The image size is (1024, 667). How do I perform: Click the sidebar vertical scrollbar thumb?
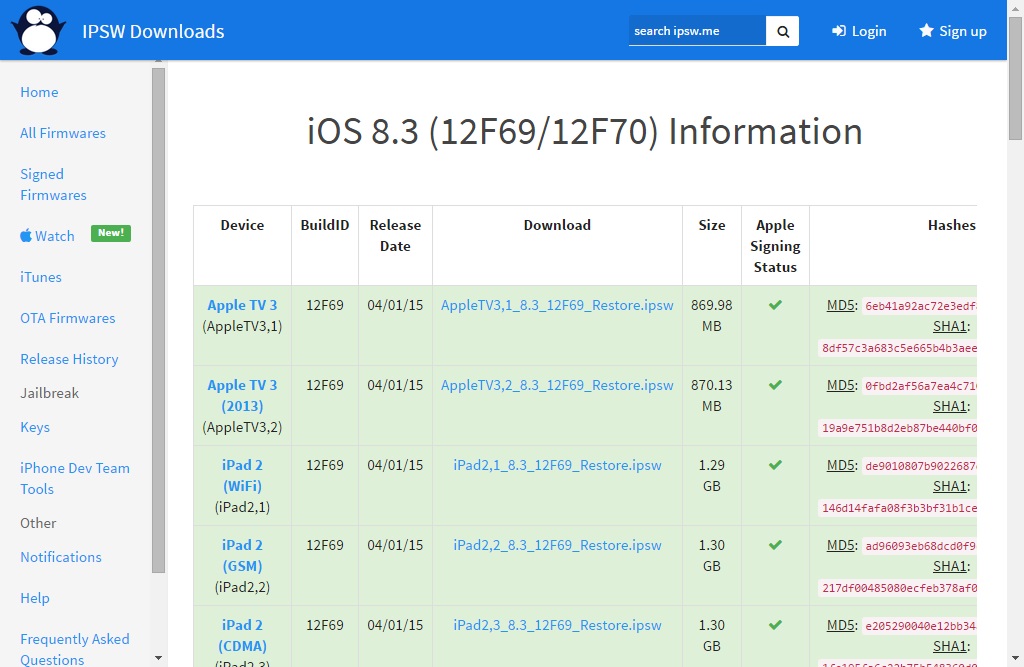(158, 320)
